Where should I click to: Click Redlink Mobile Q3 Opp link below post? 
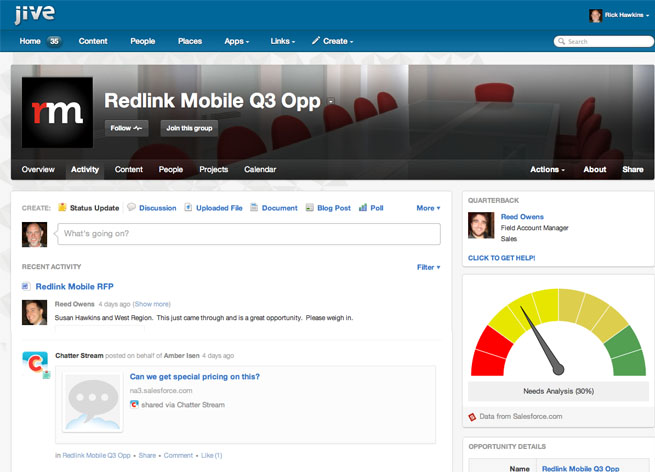point(96,455)
